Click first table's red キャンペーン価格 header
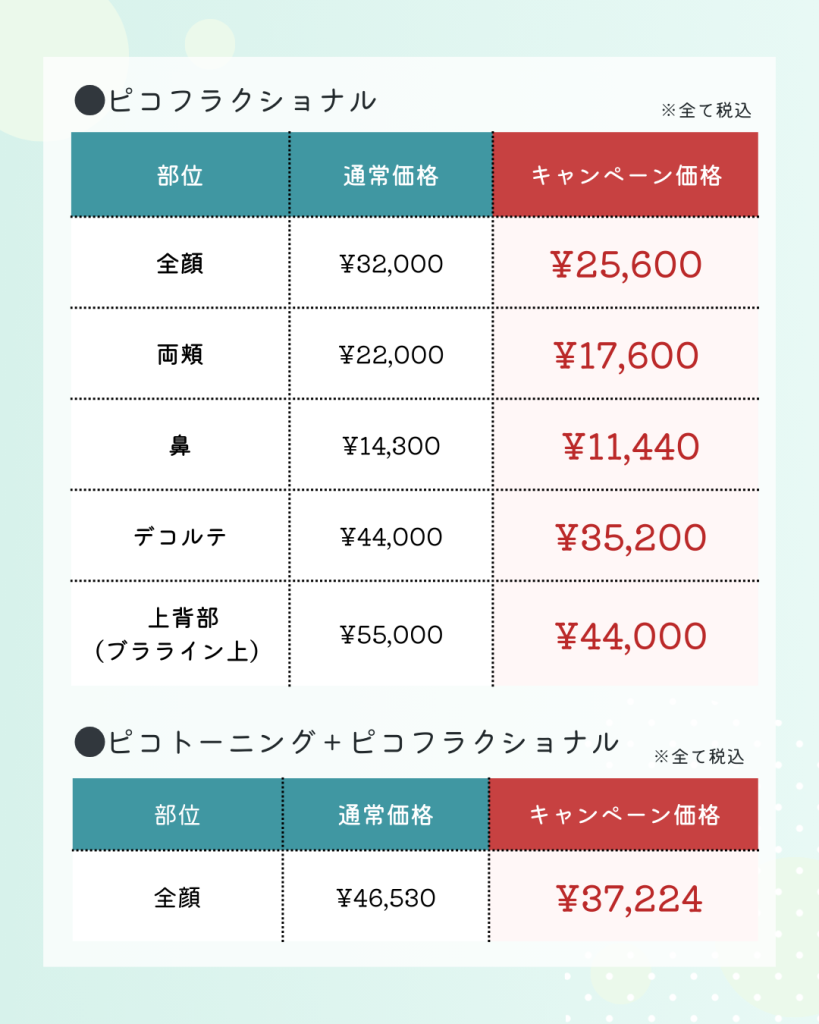819x1024 pixels. [626, 175]
